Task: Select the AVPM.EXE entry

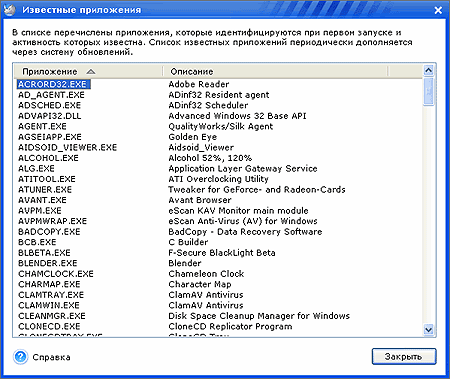Action: pyautogui.click(x=40, y=211)
